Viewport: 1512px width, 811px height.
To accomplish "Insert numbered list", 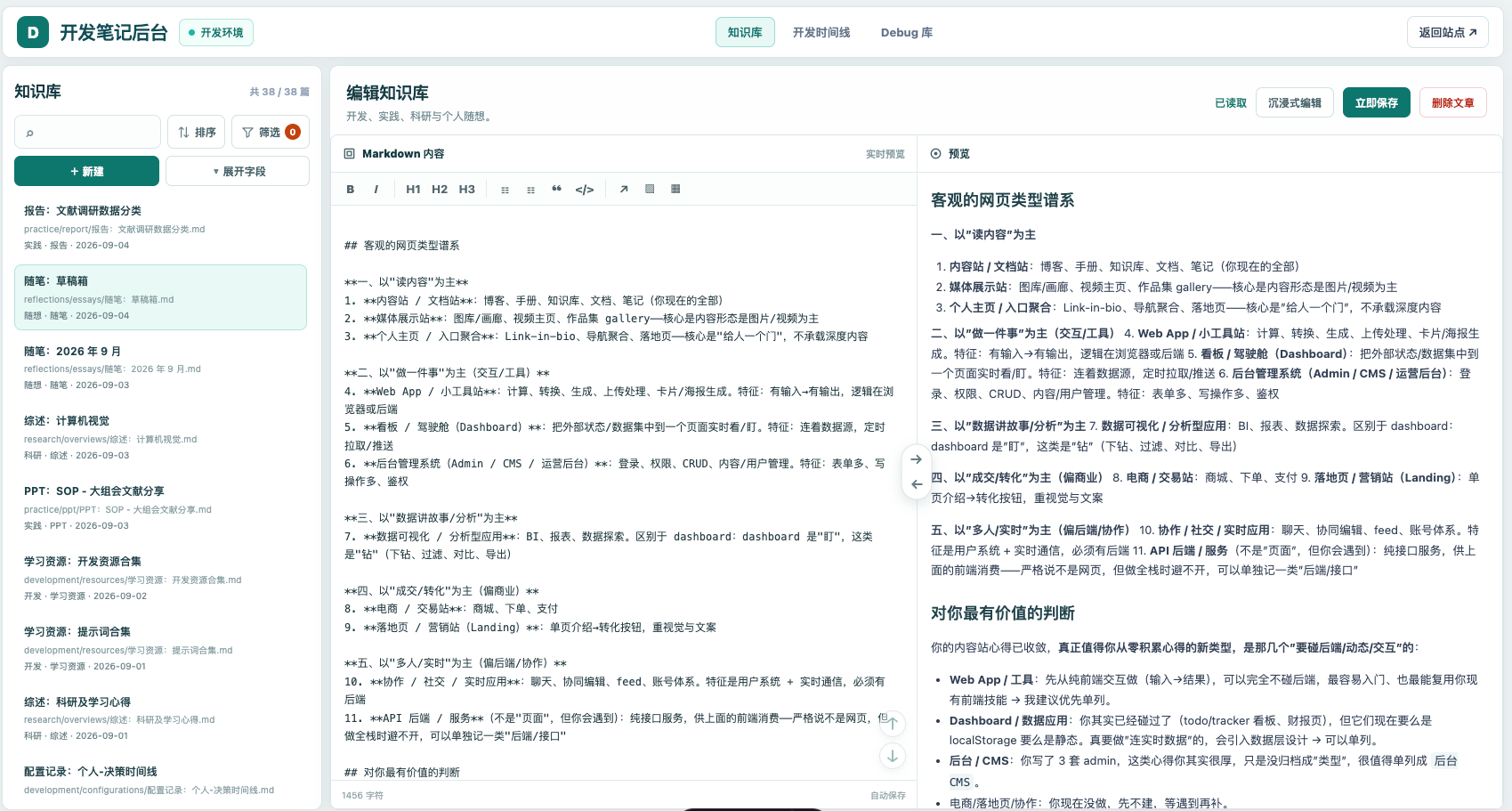I will [531, 190].
